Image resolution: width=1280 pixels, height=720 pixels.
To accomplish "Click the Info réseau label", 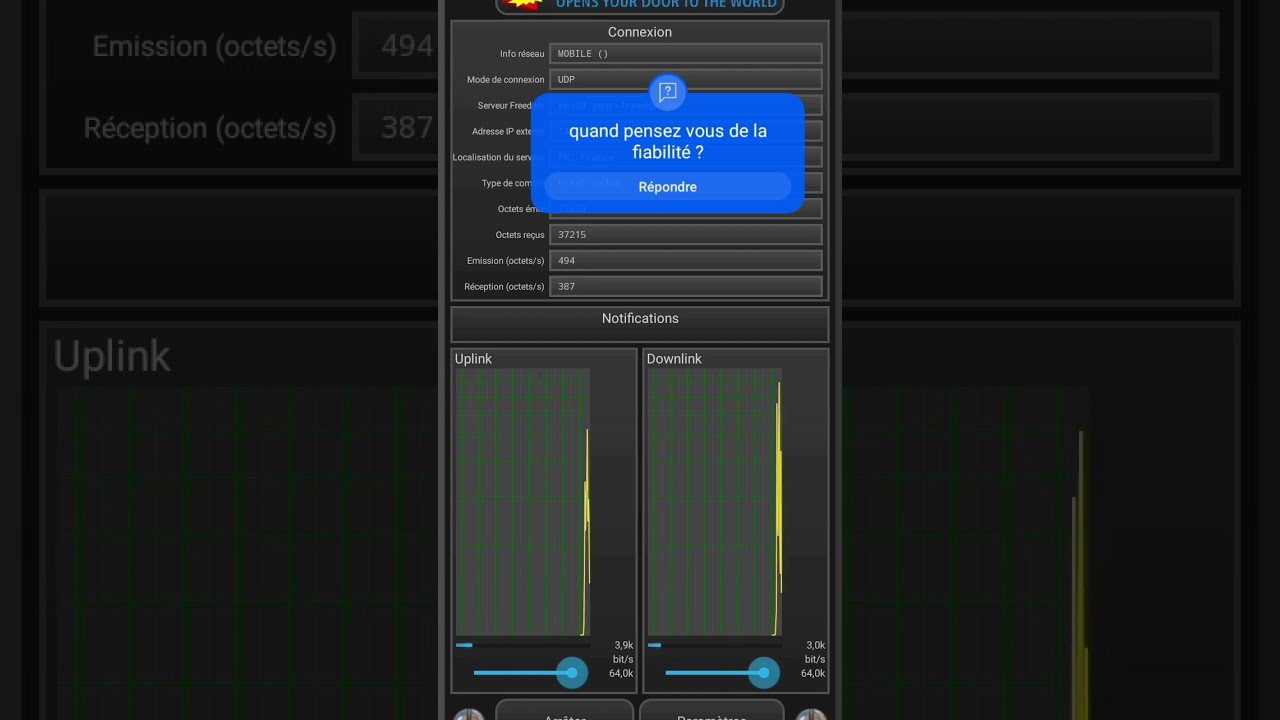I will click(x=522, y=54).
